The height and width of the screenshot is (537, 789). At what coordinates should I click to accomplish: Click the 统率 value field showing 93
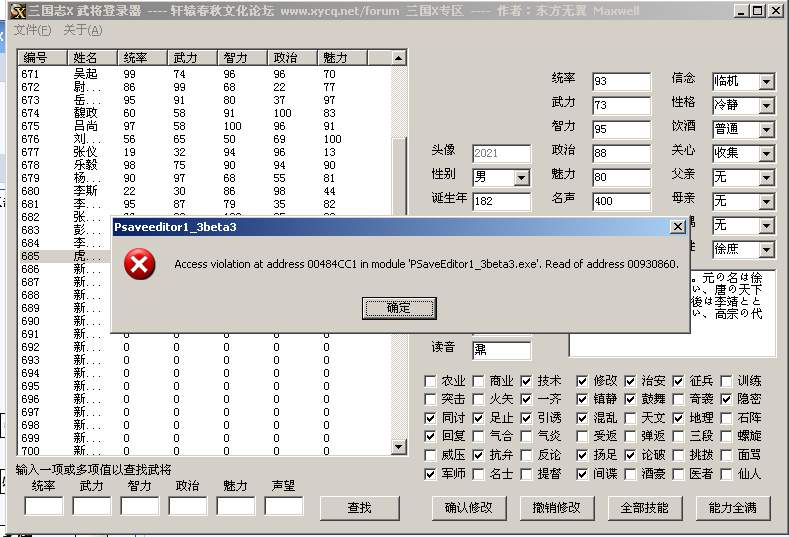(x=620, y=81)
